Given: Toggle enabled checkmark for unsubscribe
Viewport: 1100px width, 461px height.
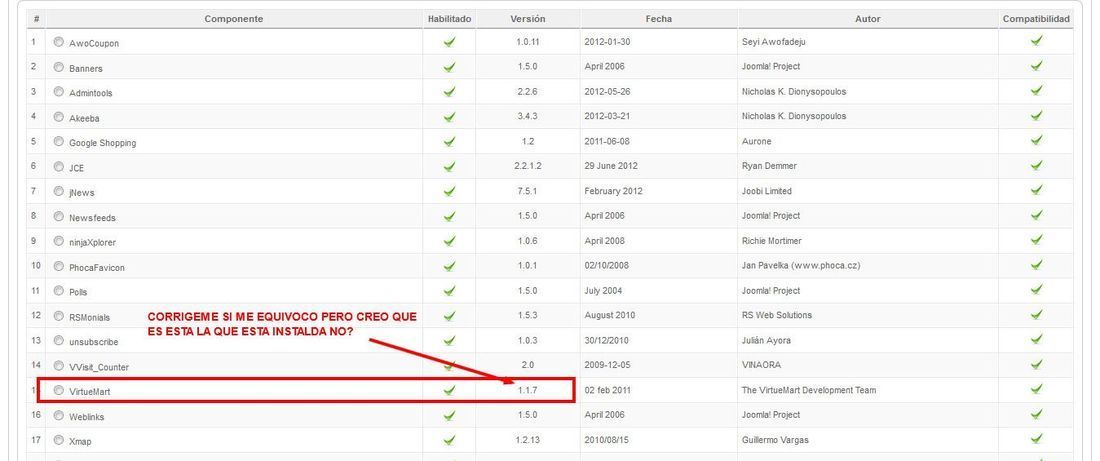Looking at the screenshot, I should (x=450, y=341).
